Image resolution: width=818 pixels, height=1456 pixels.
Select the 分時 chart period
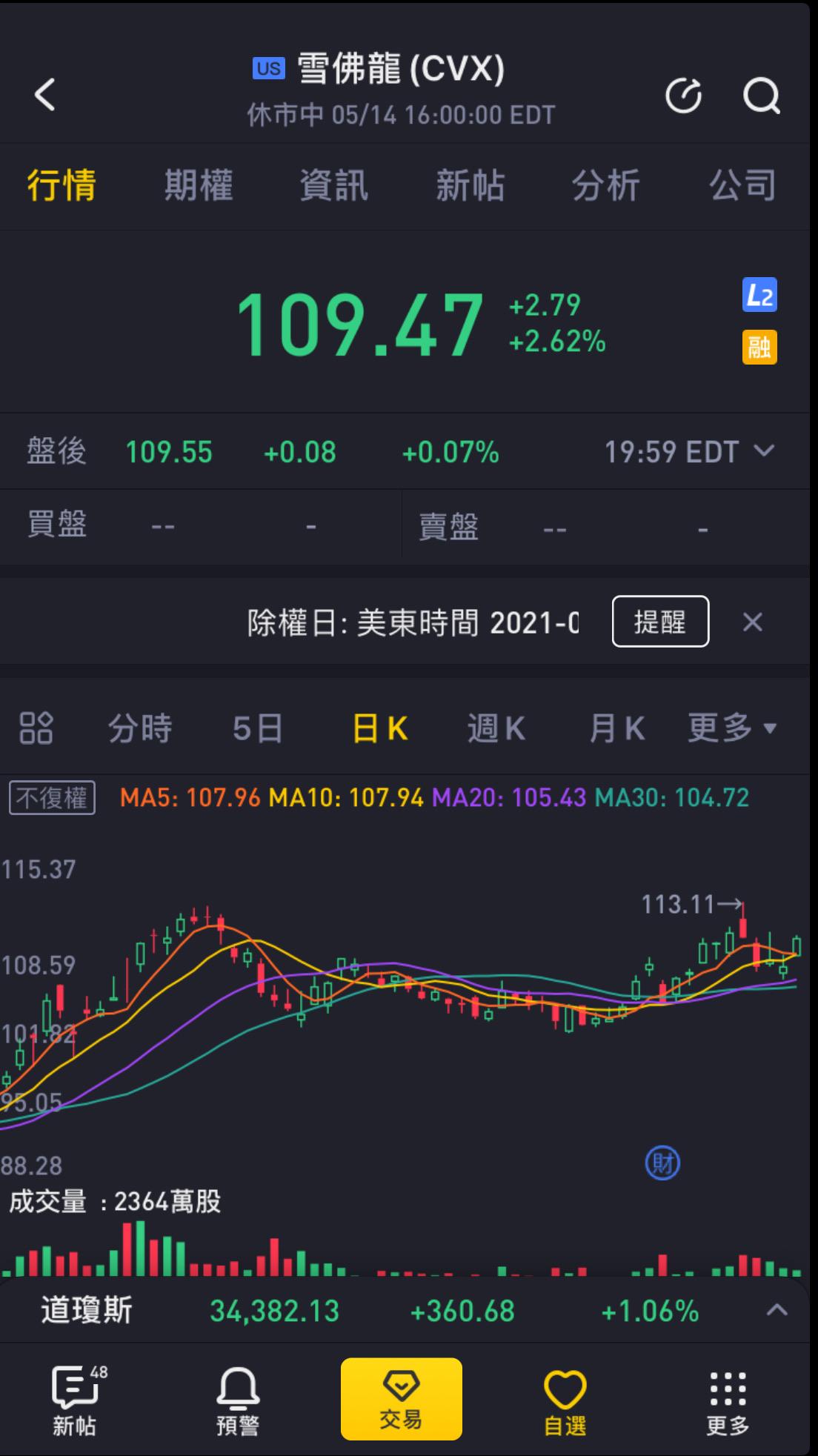coord(140,728)
